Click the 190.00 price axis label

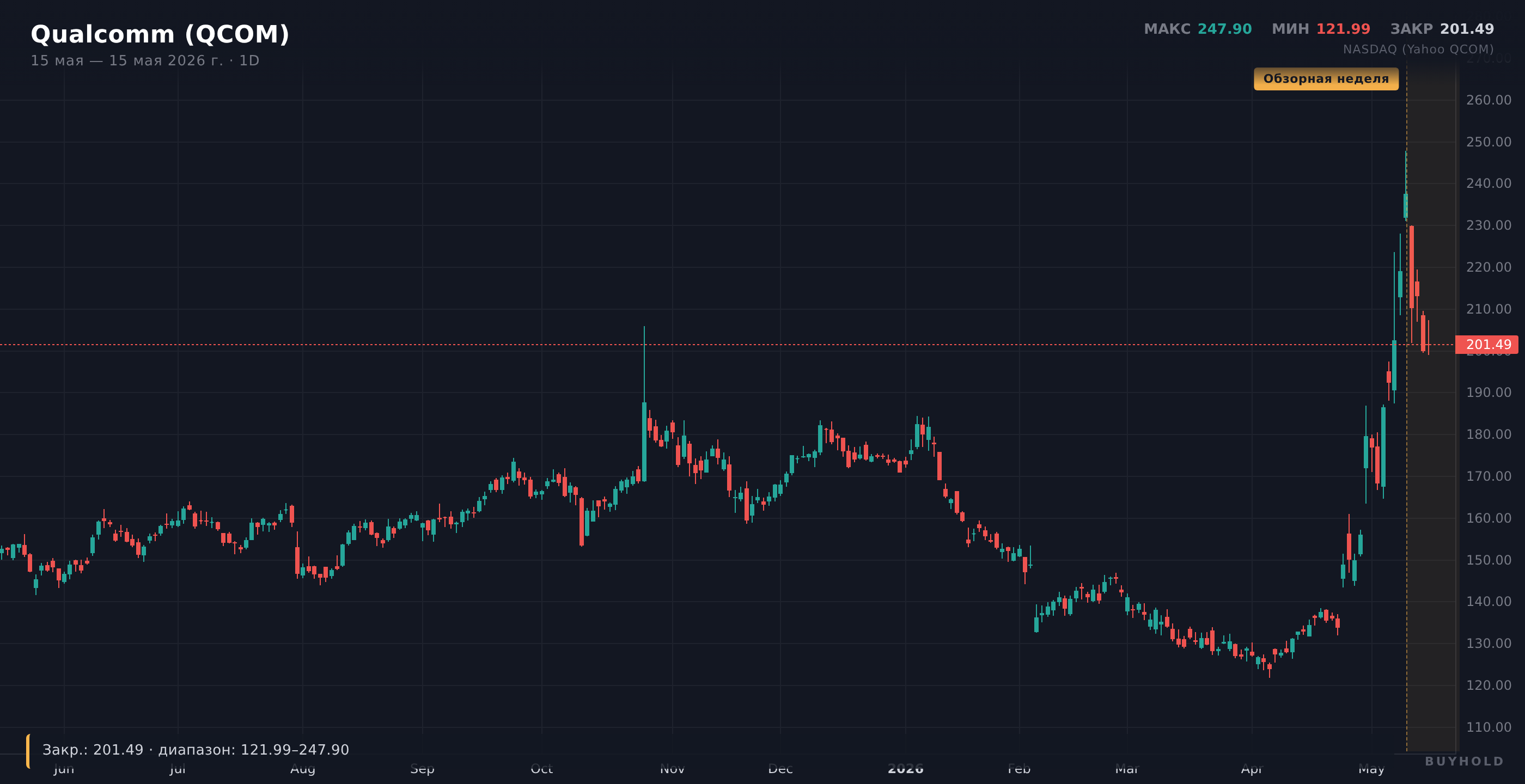pos(1489,393)
